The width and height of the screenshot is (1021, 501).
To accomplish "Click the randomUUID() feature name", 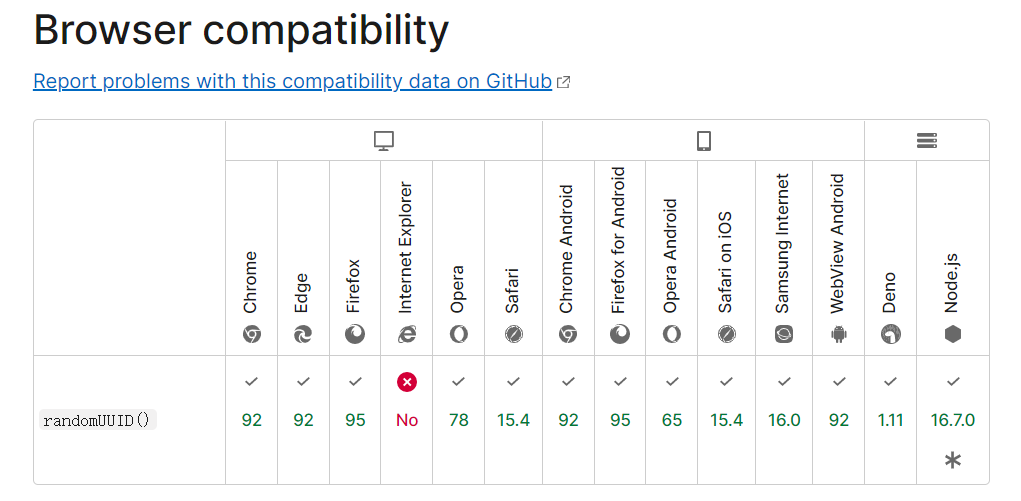I will (98, 420).
